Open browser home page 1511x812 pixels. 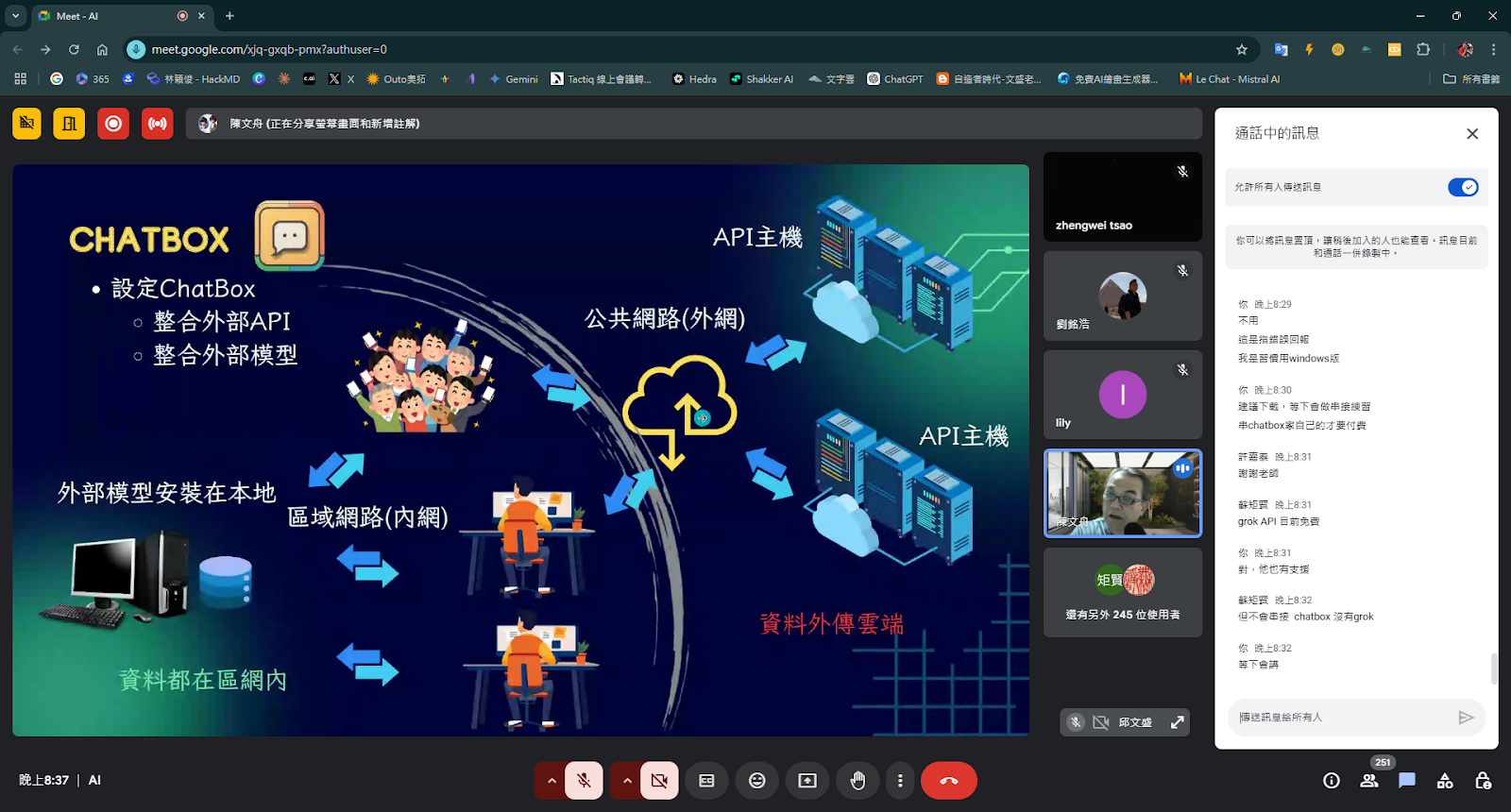(x=102, y=49)
